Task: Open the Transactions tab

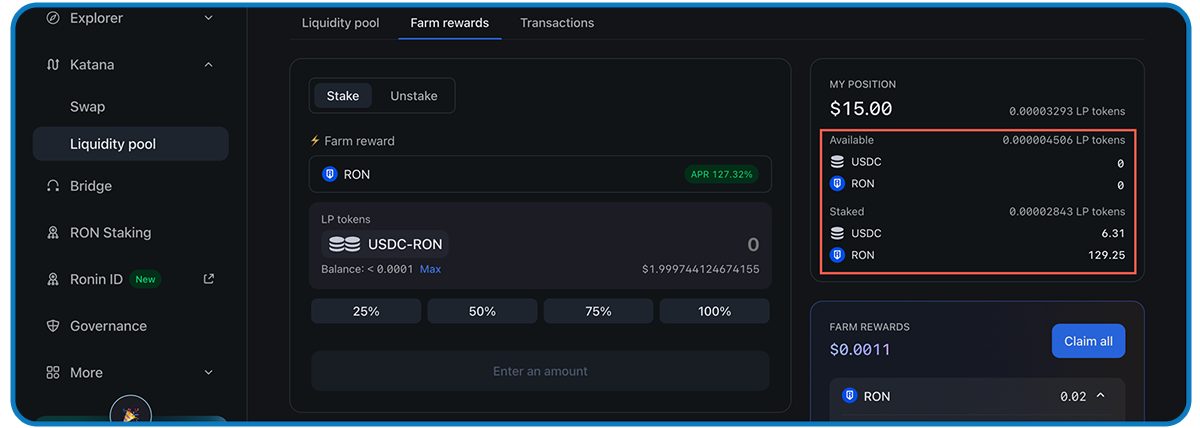Action: coord(557,23)
